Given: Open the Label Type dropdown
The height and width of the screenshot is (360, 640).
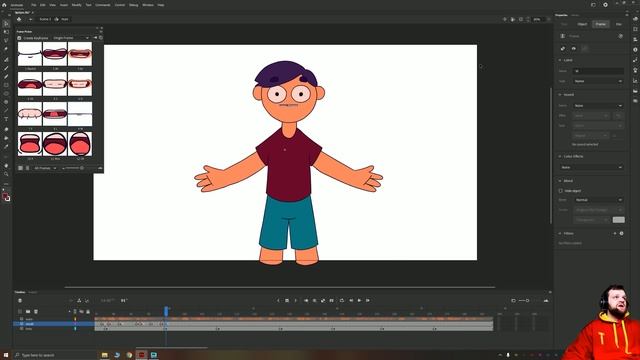Looking at the screenshot, I should 598,81.
